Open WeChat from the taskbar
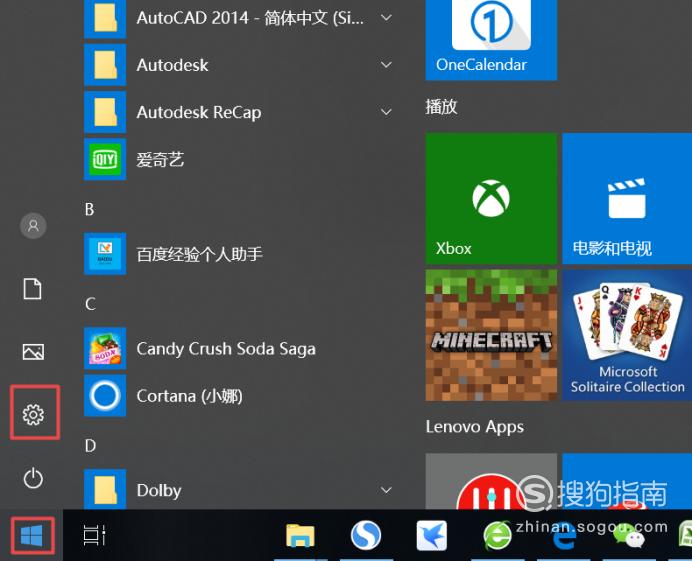The width and height of the screenshot is (692, 561). [630, 536]
